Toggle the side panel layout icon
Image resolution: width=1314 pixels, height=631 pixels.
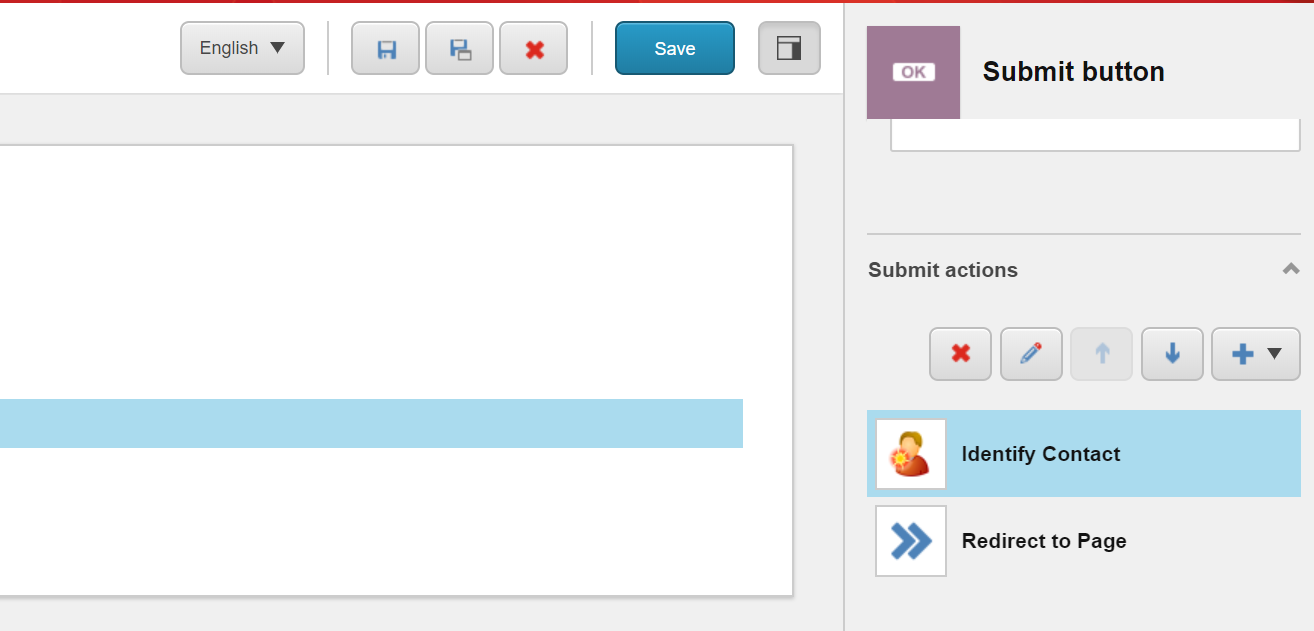coord(789,48)
